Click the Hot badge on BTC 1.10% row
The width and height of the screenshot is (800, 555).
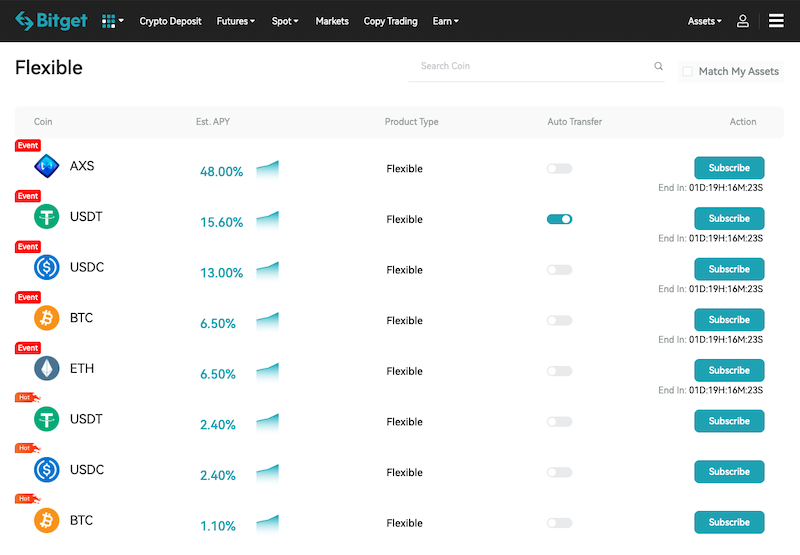(x=28, y=498)
